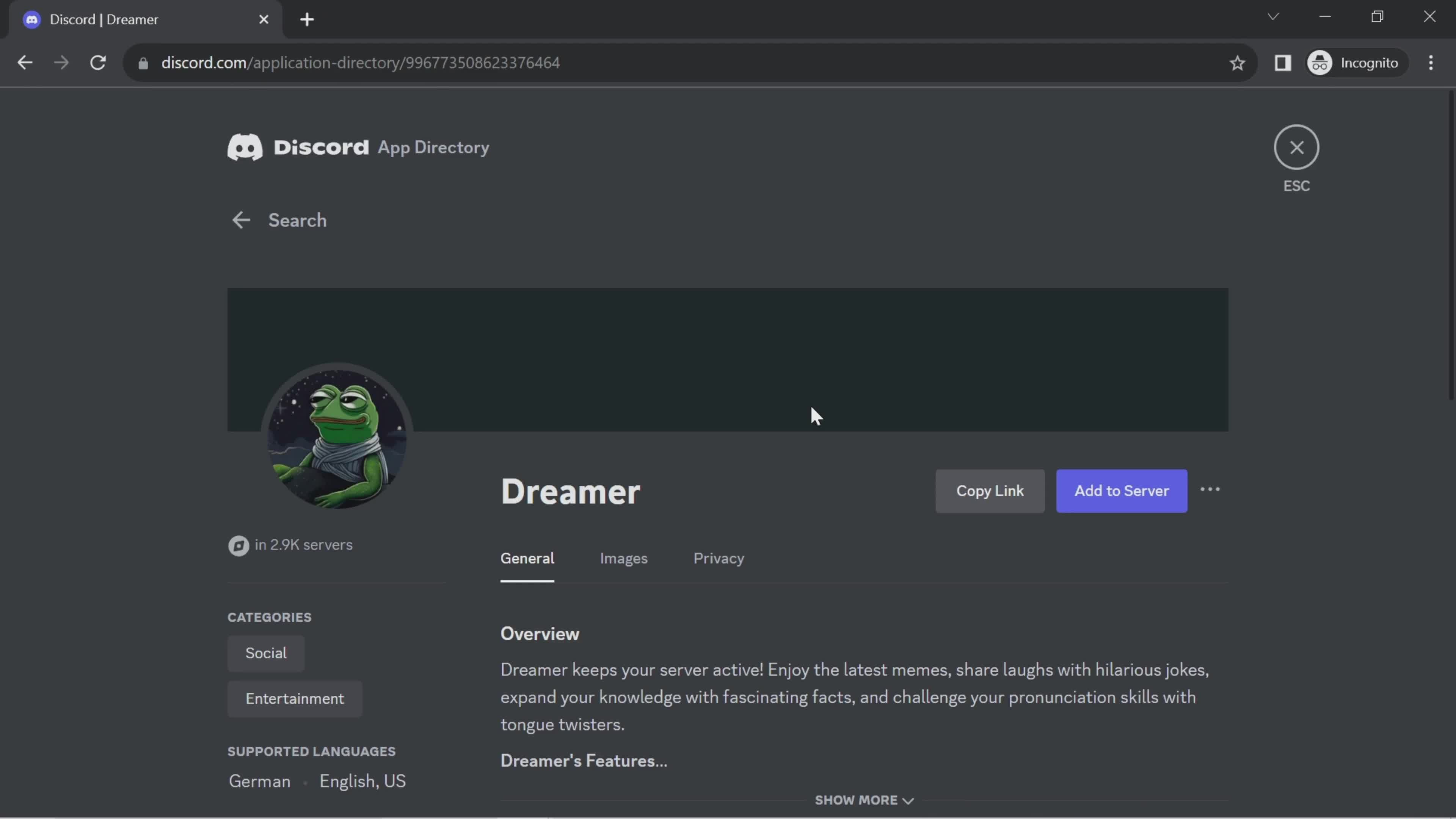Switch to the Images tab
Image resolution: width=1456 pixels, height=819 pixels.
[623, 559]
